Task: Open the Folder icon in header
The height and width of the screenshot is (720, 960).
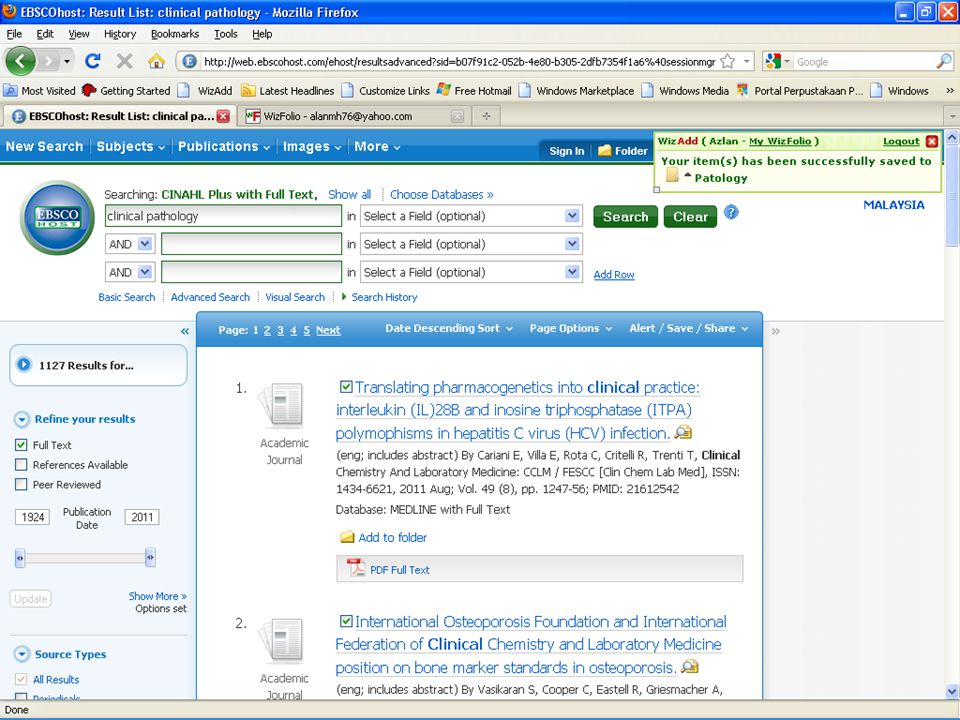Action: [604, 151]
